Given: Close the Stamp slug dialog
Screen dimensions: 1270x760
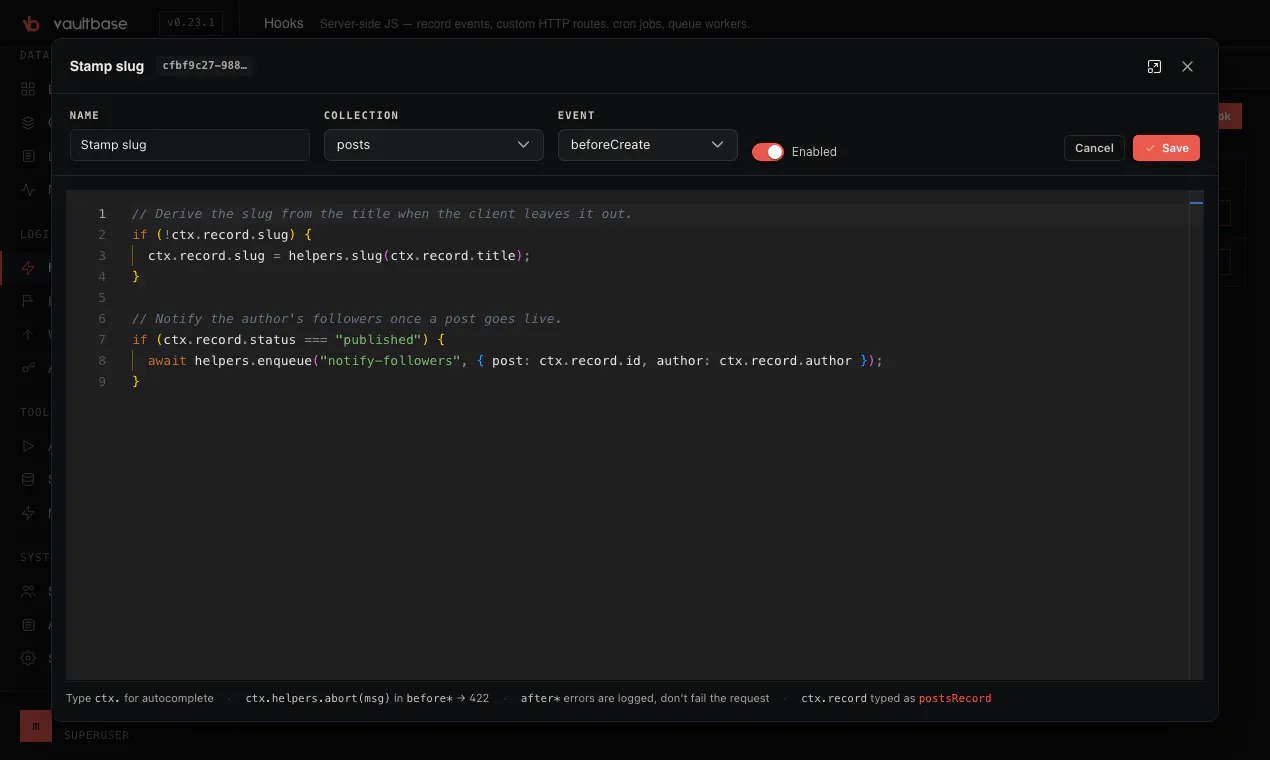Looking at the screenshot, I should 1187,66.
